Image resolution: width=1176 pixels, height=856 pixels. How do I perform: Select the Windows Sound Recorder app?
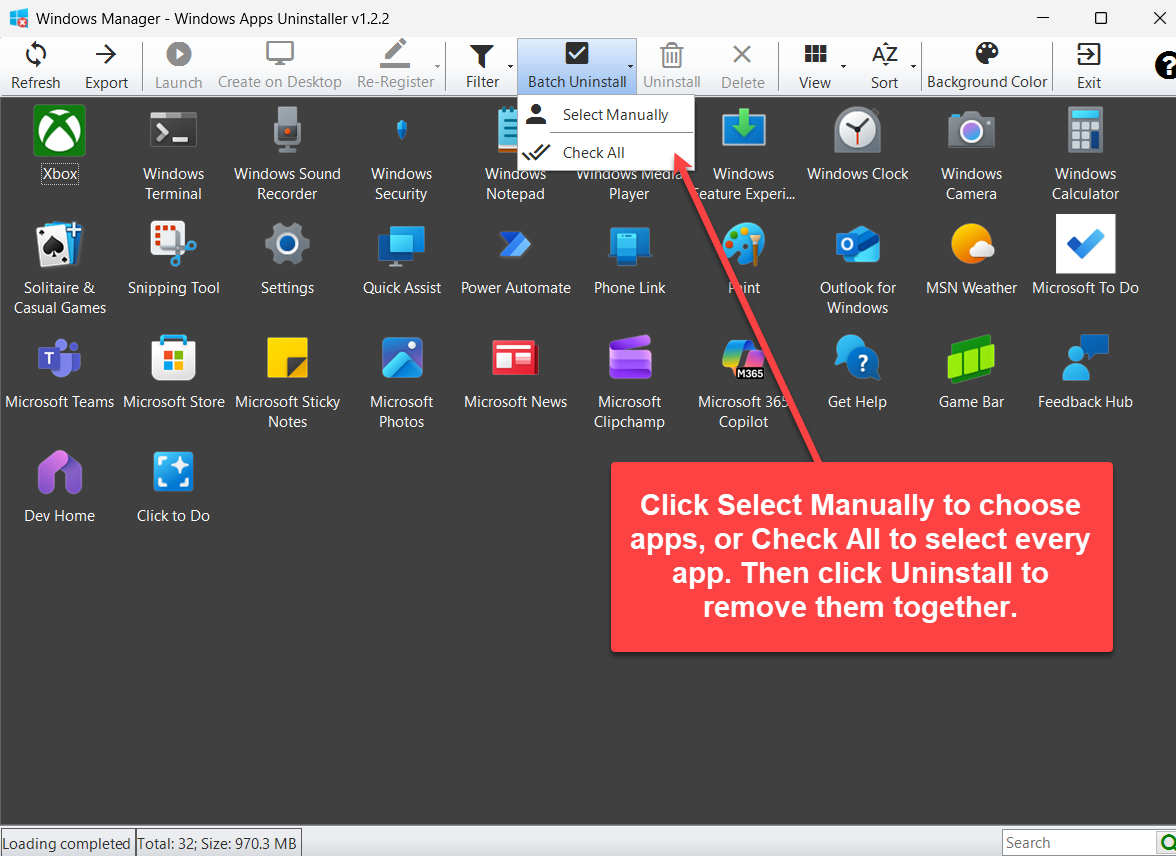287,155
